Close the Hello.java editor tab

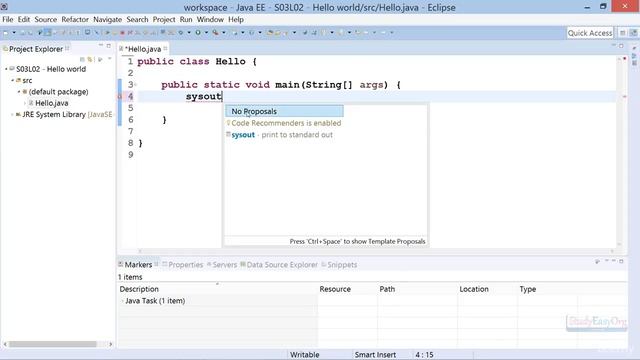[x=165, y=49]
